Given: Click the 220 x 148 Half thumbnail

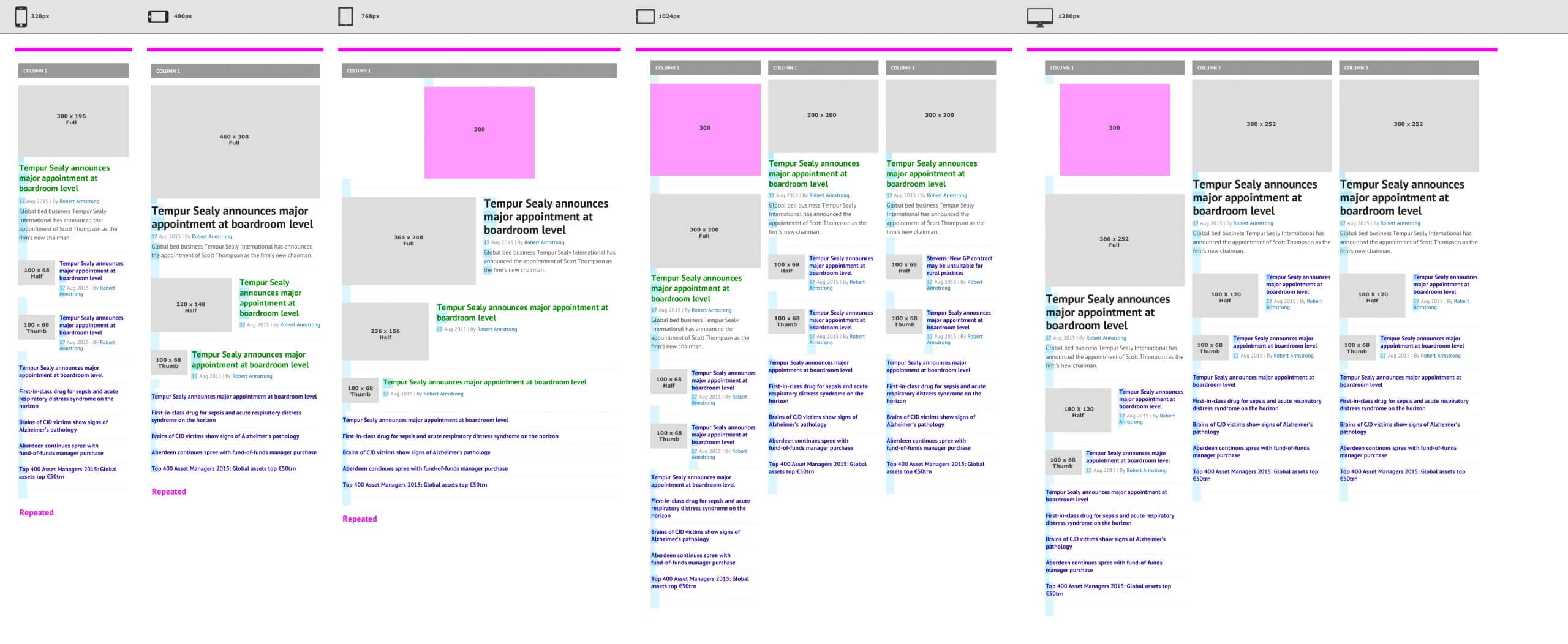Looking at the screenshot, I should 191,305.
